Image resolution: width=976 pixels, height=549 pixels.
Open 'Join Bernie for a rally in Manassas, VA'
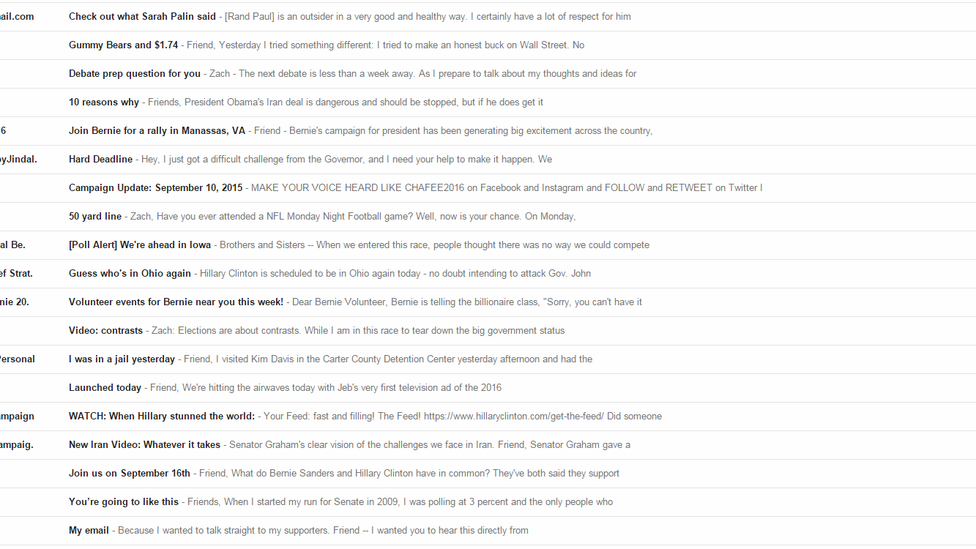(x=488, y=131)
